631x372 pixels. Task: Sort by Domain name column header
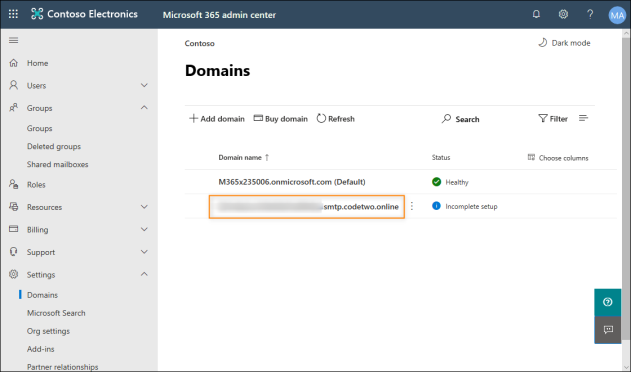243,157
